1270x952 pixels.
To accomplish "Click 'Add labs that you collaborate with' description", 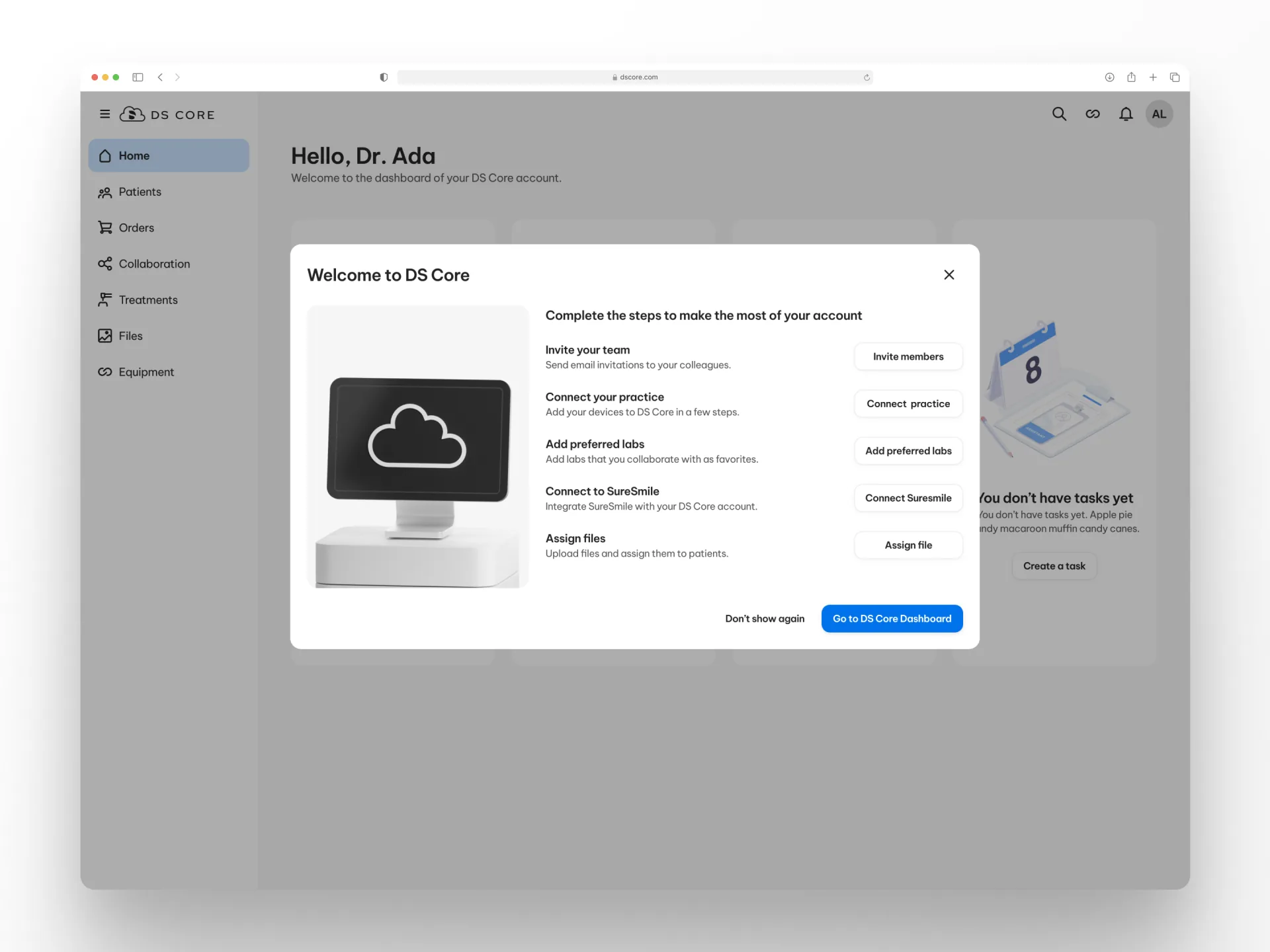I will click(x=652, y=459).
